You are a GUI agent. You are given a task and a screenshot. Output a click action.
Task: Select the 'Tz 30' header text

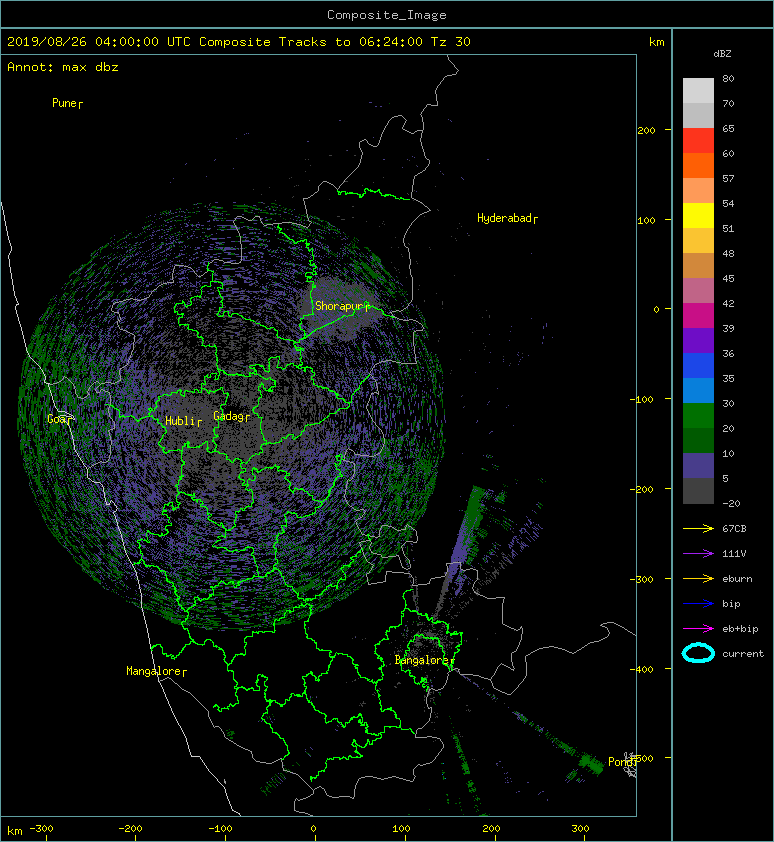pos(451,42)
